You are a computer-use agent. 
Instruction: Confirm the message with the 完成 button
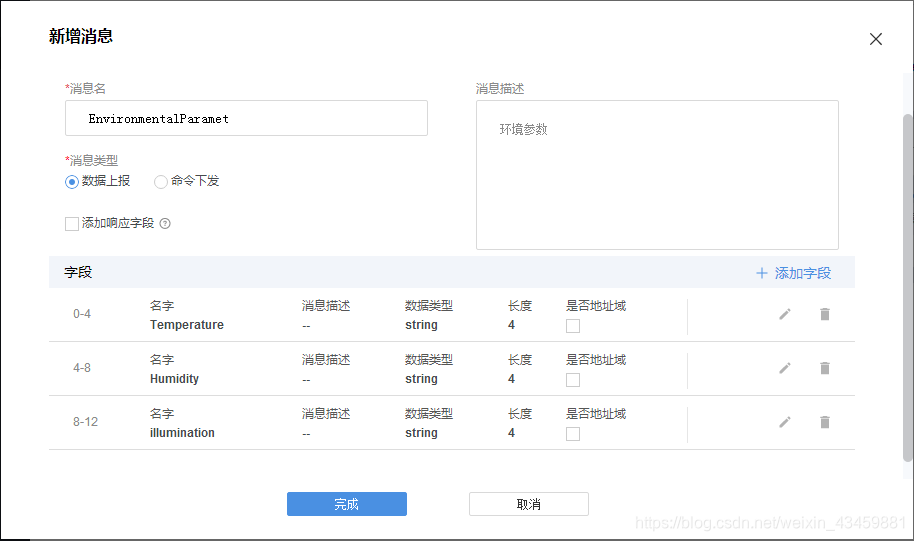coord(347,504)
